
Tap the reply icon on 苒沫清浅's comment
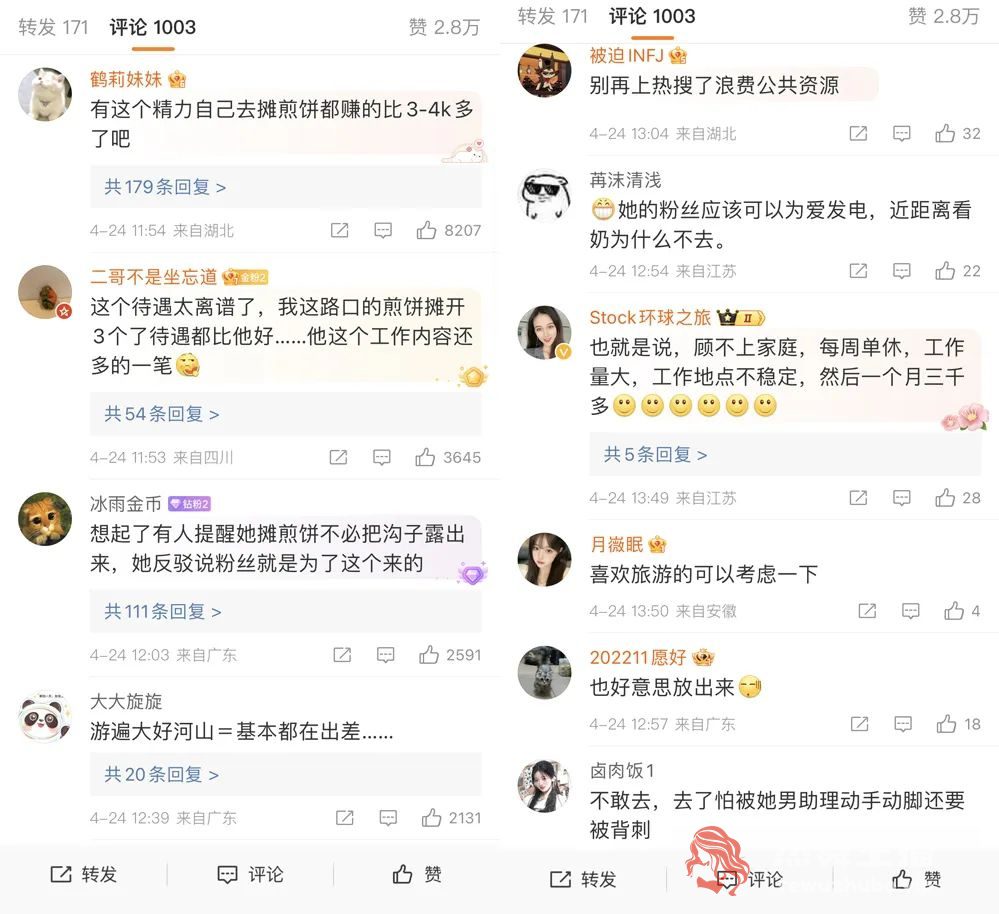902,271
